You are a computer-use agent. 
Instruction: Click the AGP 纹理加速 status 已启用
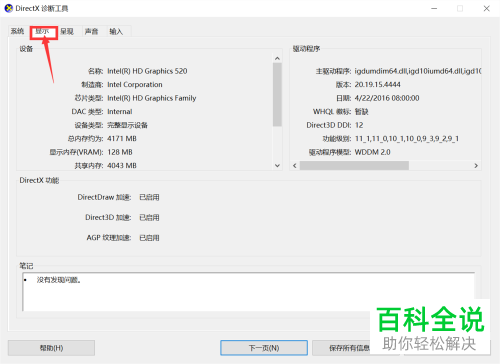149,238
